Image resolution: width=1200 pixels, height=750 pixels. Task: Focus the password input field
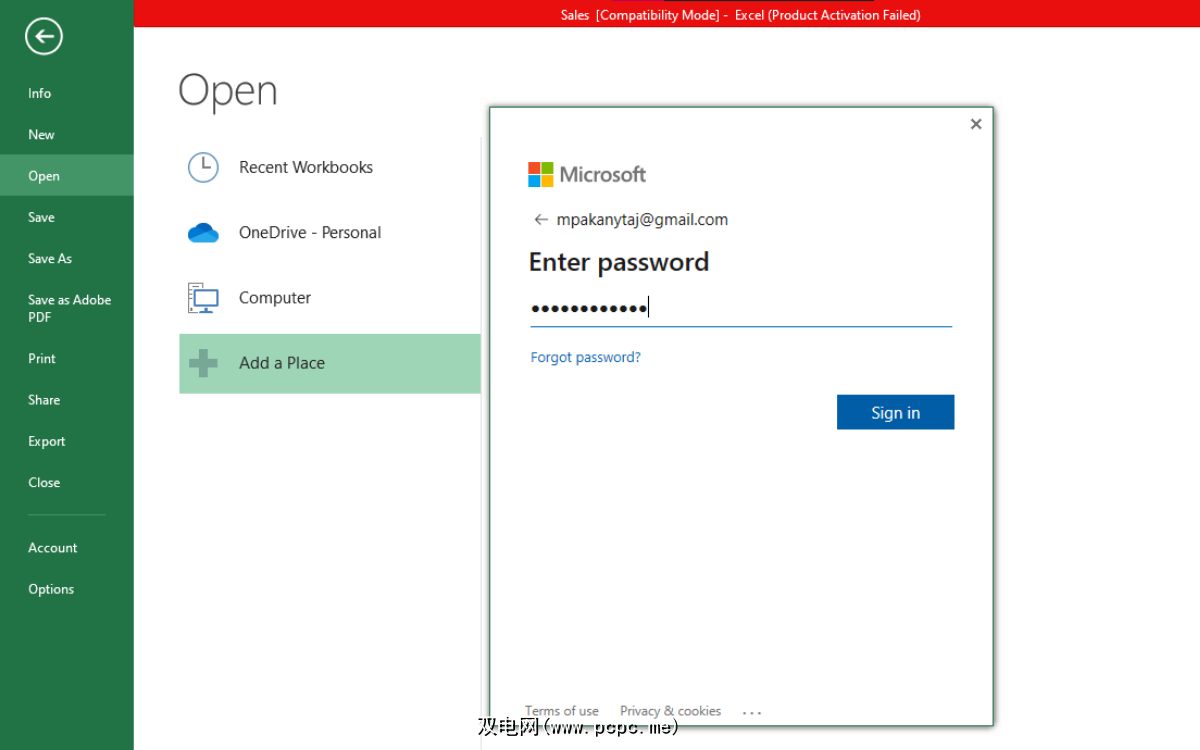[741, 308]
